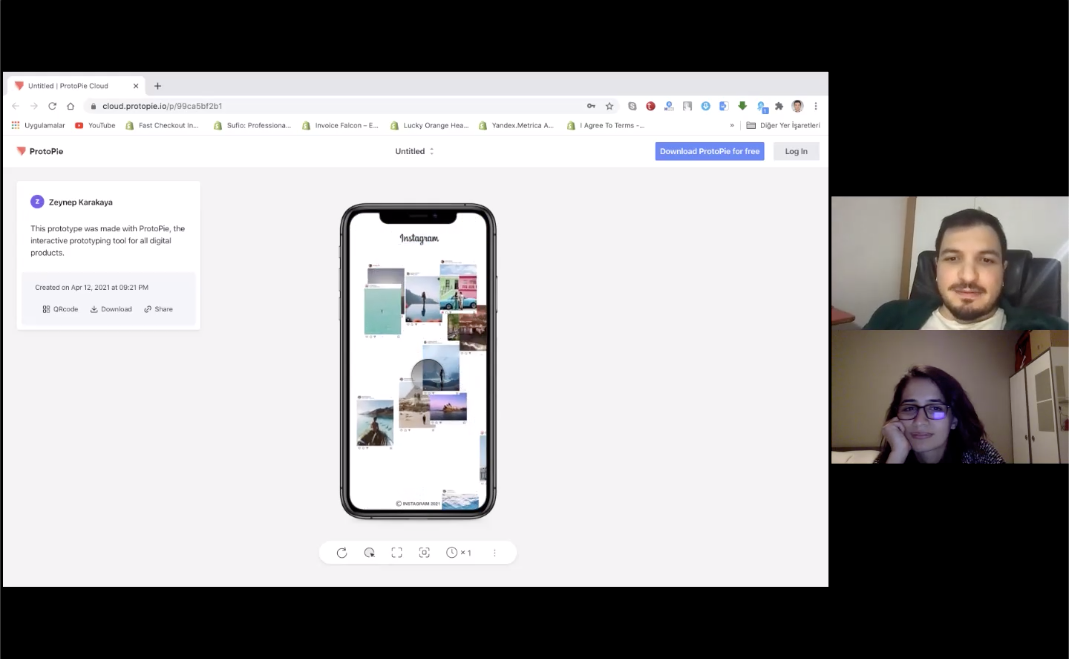Open the Chrome profile avatar

click(x=798, y=106)
